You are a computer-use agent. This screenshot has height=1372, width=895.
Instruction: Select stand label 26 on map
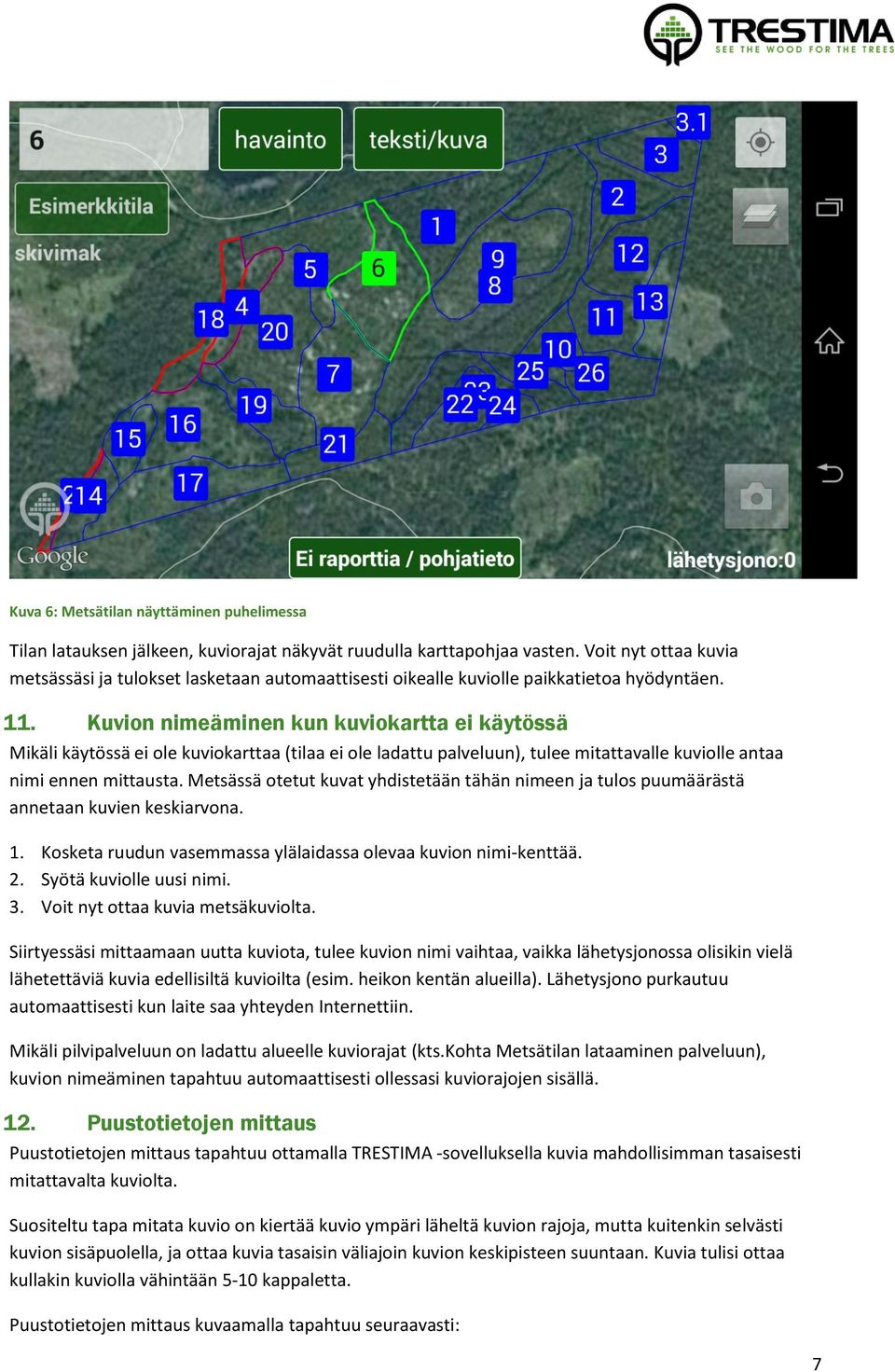(x=591, y=373)
